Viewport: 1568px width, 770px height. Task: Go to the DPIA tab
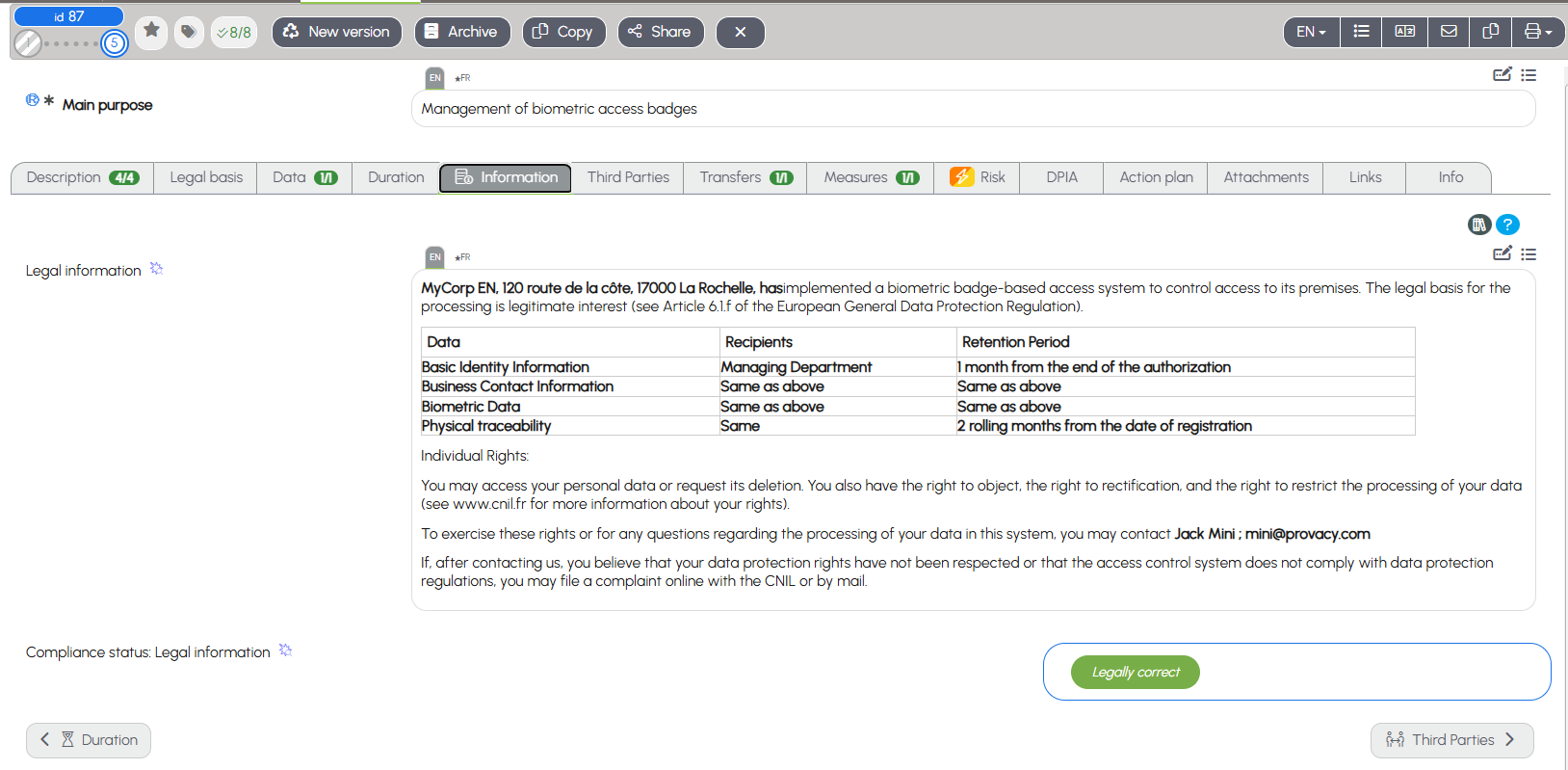[1062, 177]
